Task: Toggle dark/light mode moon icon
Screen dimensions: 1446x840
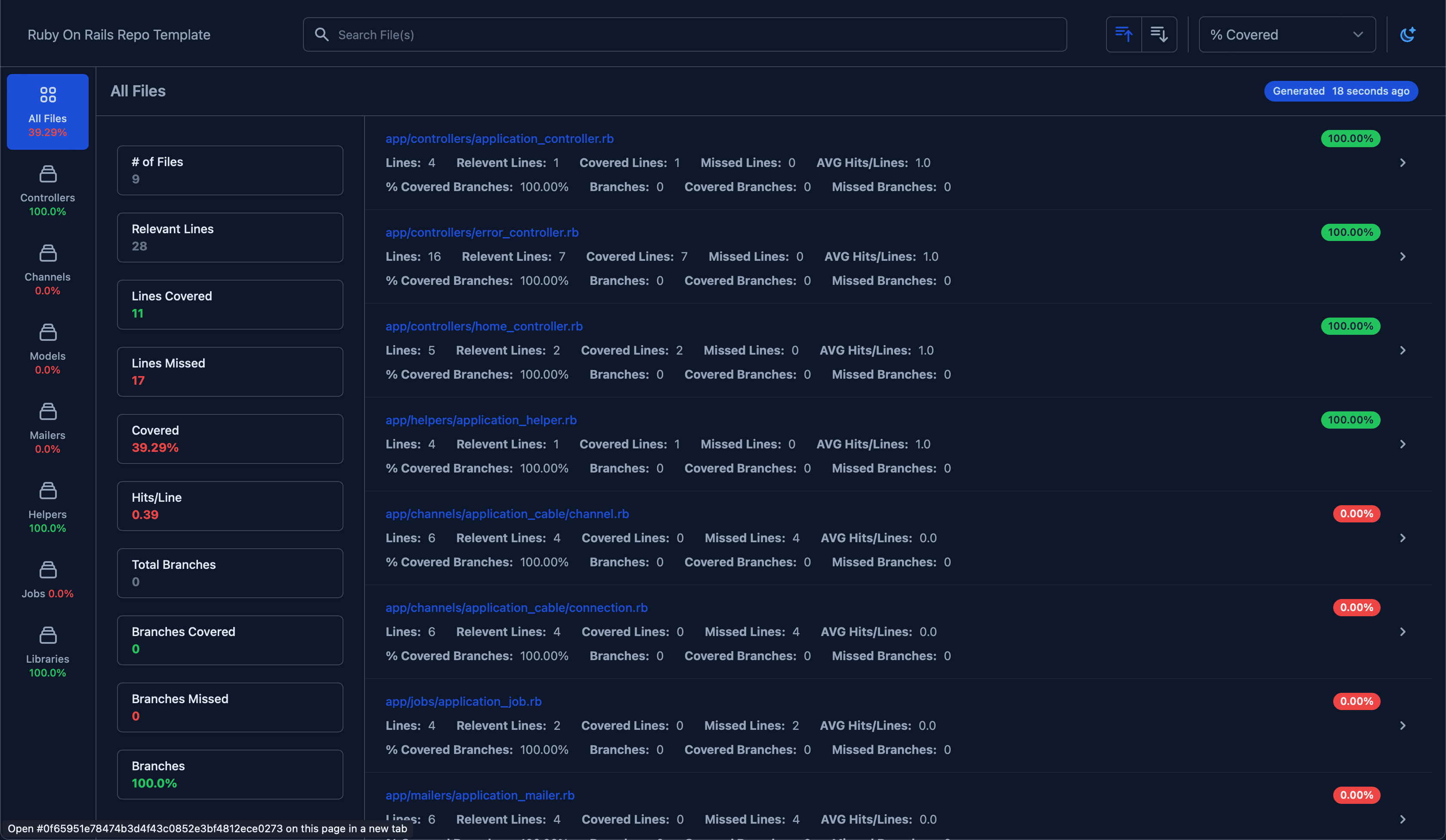Action: [x=1407, y=34]
